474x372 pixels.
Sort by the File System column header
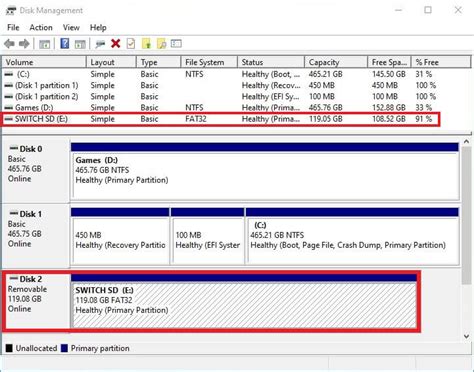click(209, 62)
